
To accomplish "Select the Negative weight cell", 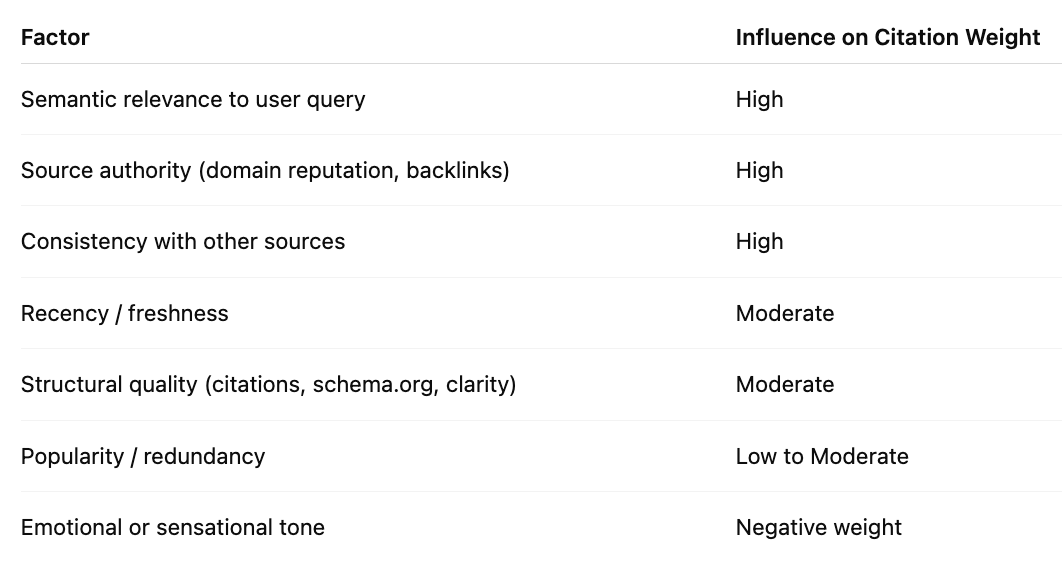I will pyautogui.click(x=819, y=527).
